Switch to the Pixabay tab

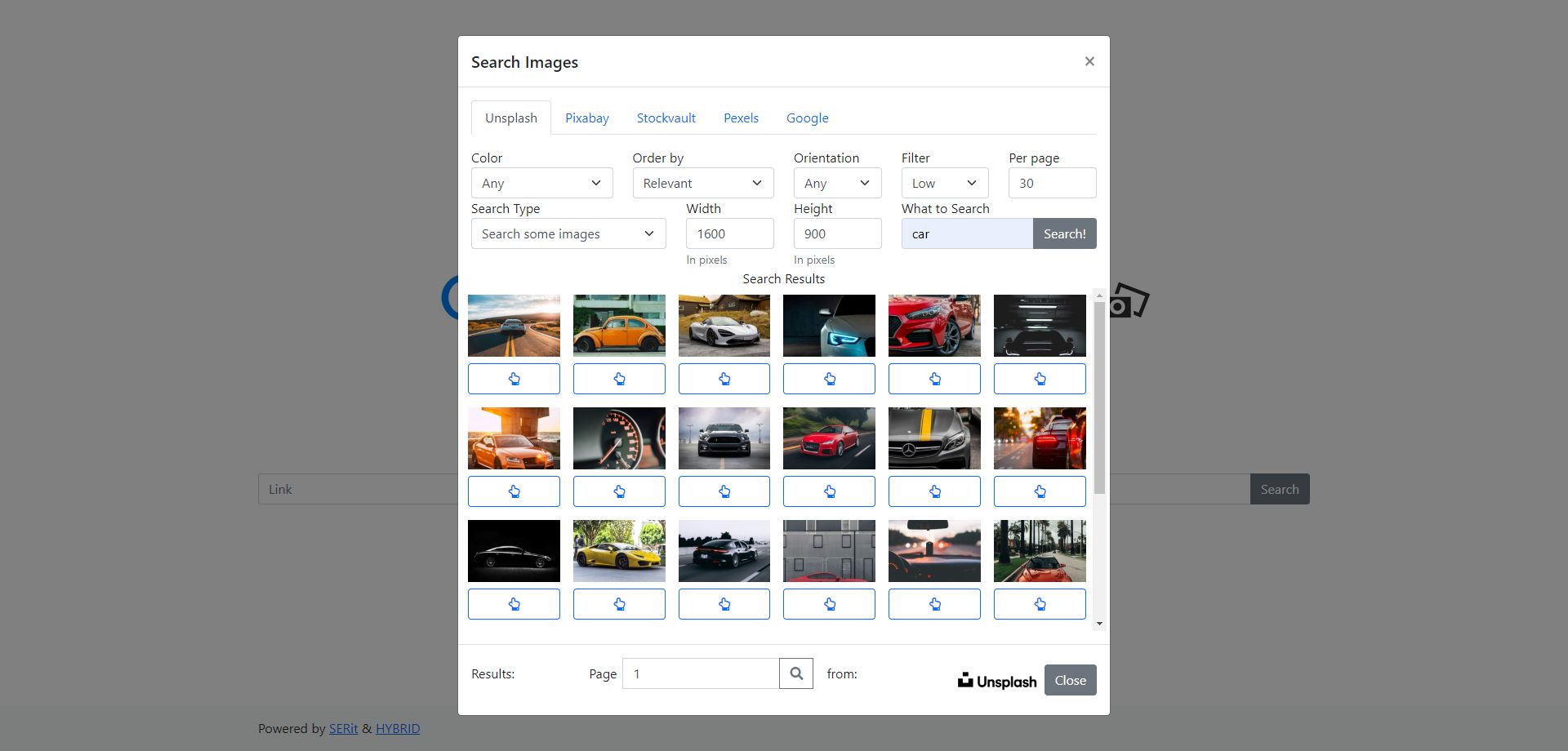tap(587, 118)
